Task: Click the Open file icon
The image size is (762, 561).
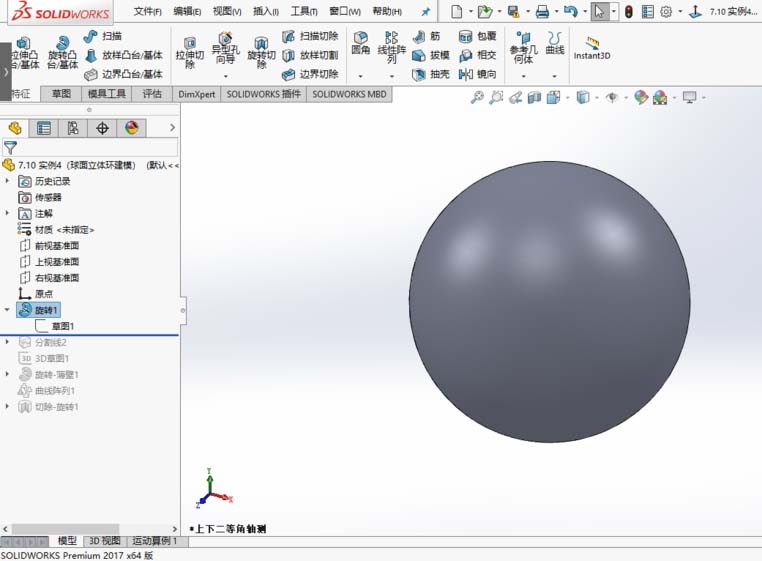Action: (485, 11)
